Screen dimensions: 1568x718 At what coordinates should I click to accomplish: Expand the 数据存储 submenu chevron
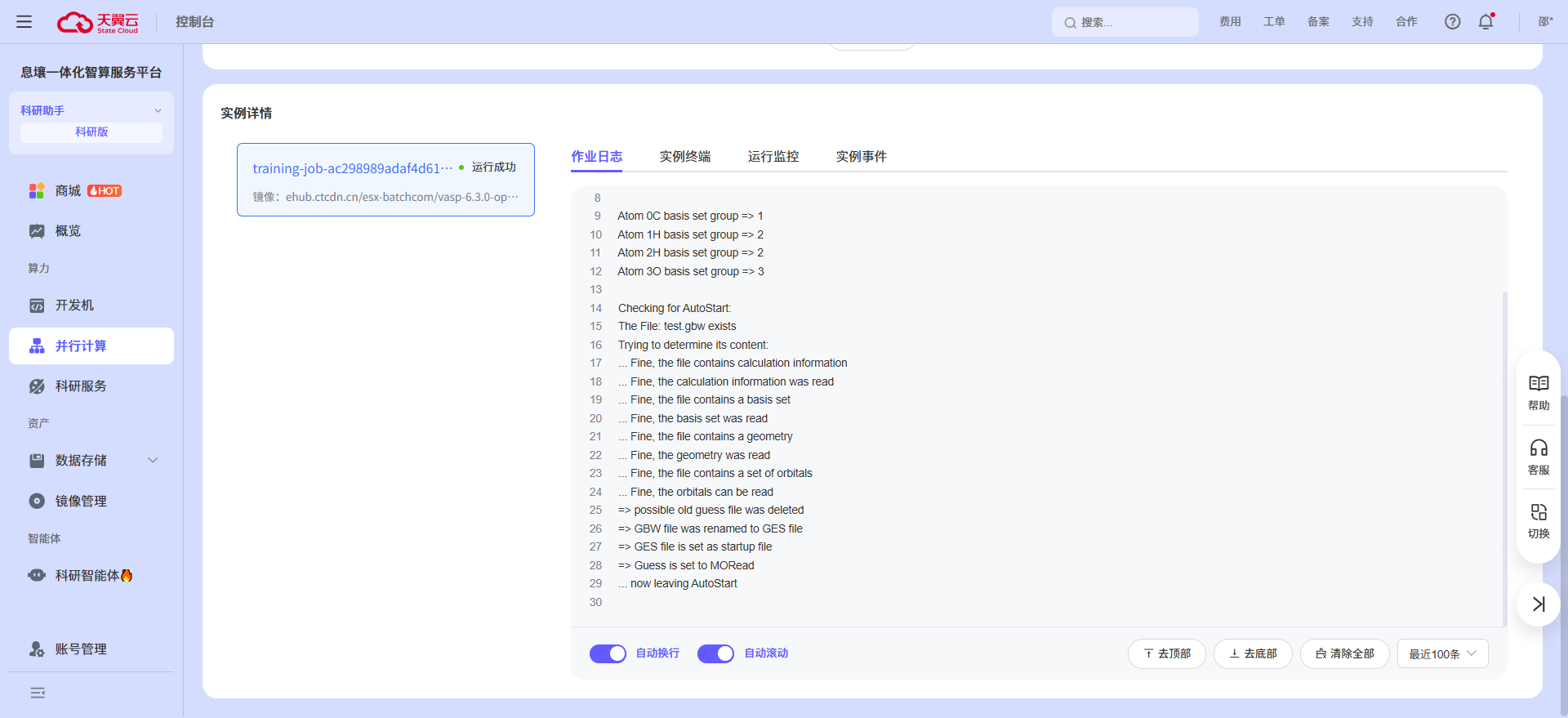pos(153,461)
